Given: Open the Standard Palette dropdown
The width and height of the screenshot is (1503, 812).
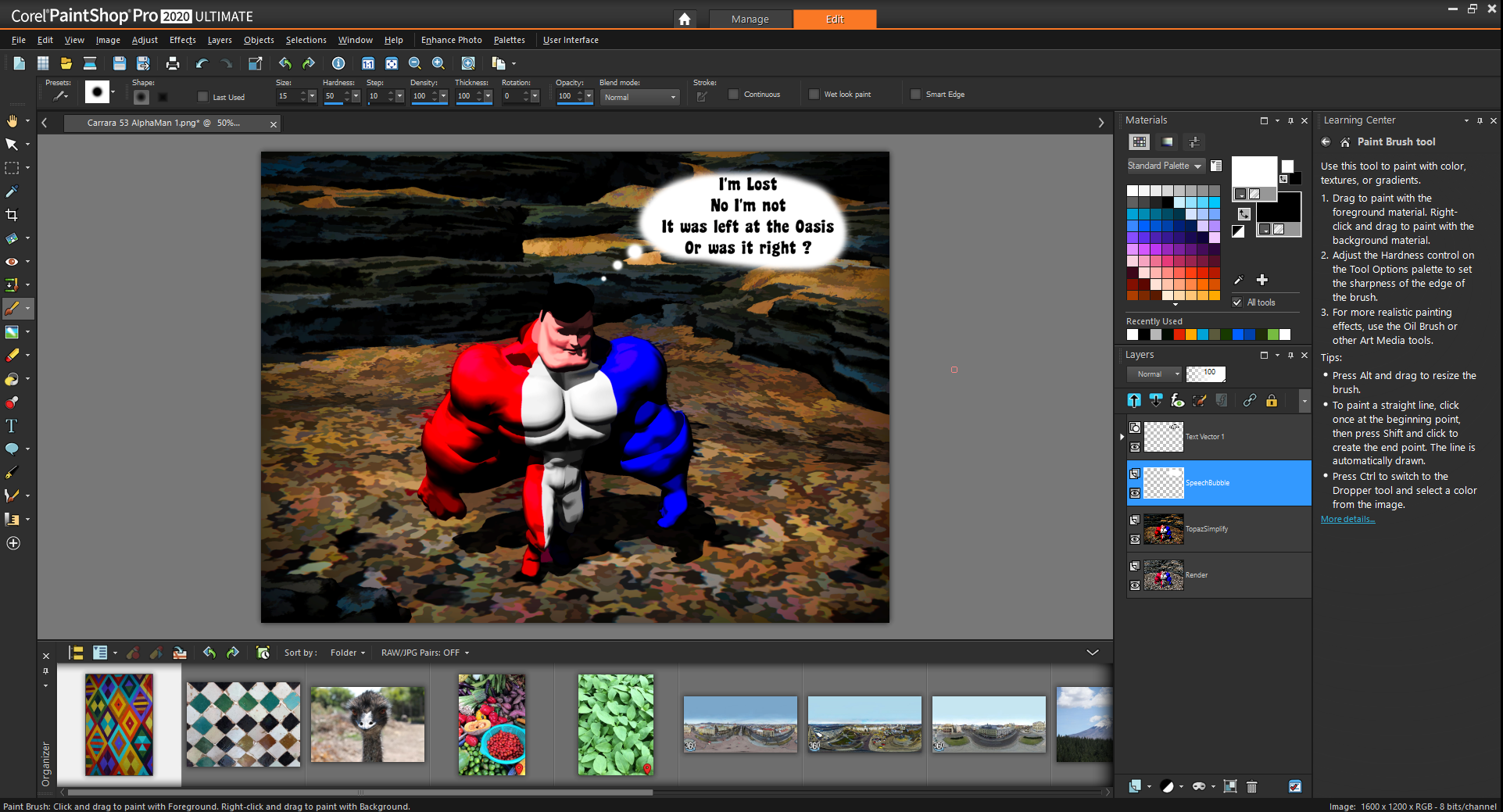Looking at the screenshot, I should (x=1165, y=166).
